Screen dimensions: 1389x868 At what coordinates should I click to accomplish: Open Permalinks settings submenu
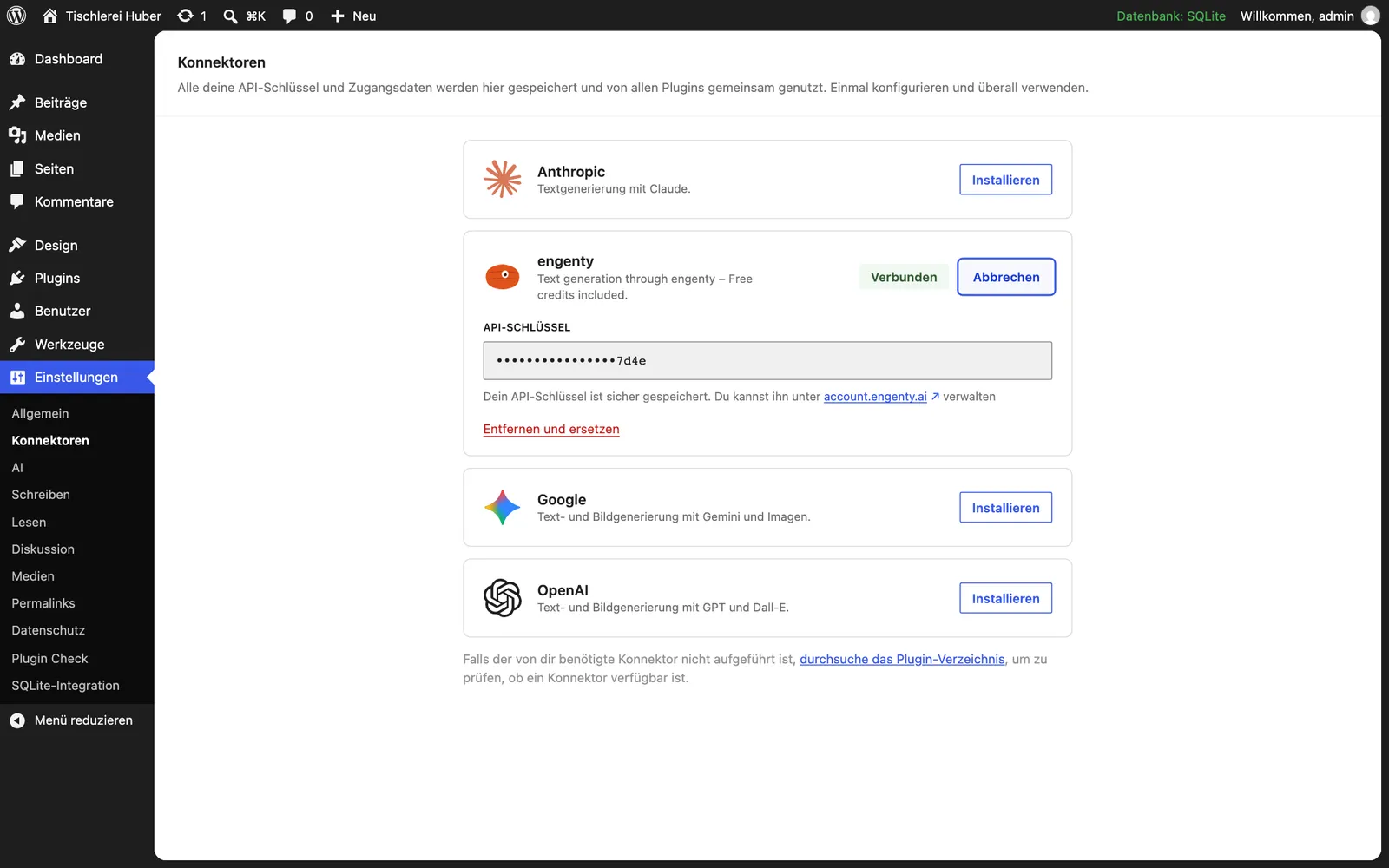point(43,603)
